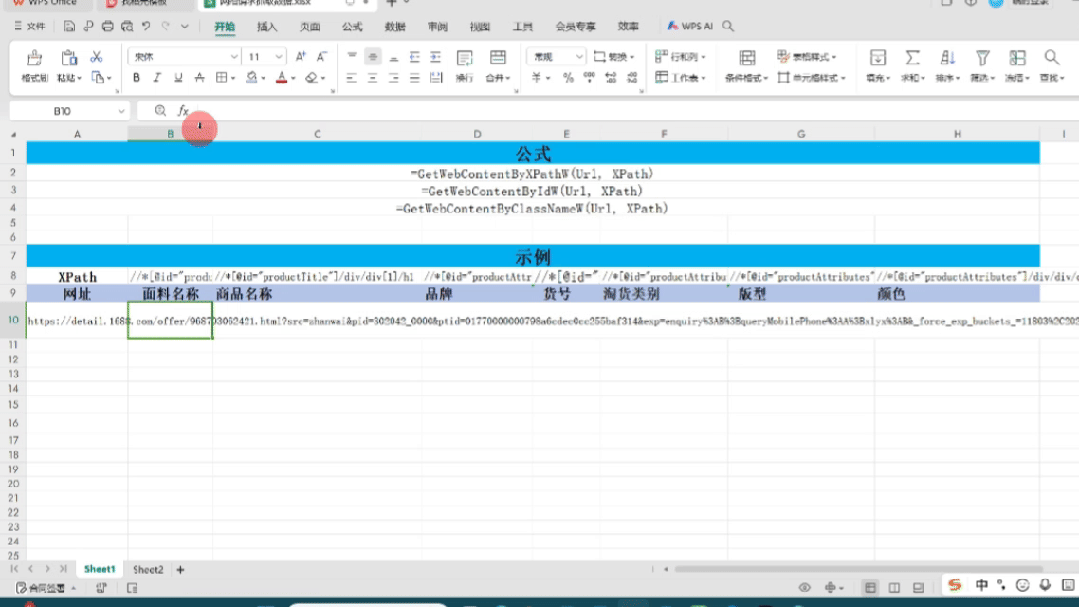
Task: Toggle Italic formatting
Action: pos(157,78)
